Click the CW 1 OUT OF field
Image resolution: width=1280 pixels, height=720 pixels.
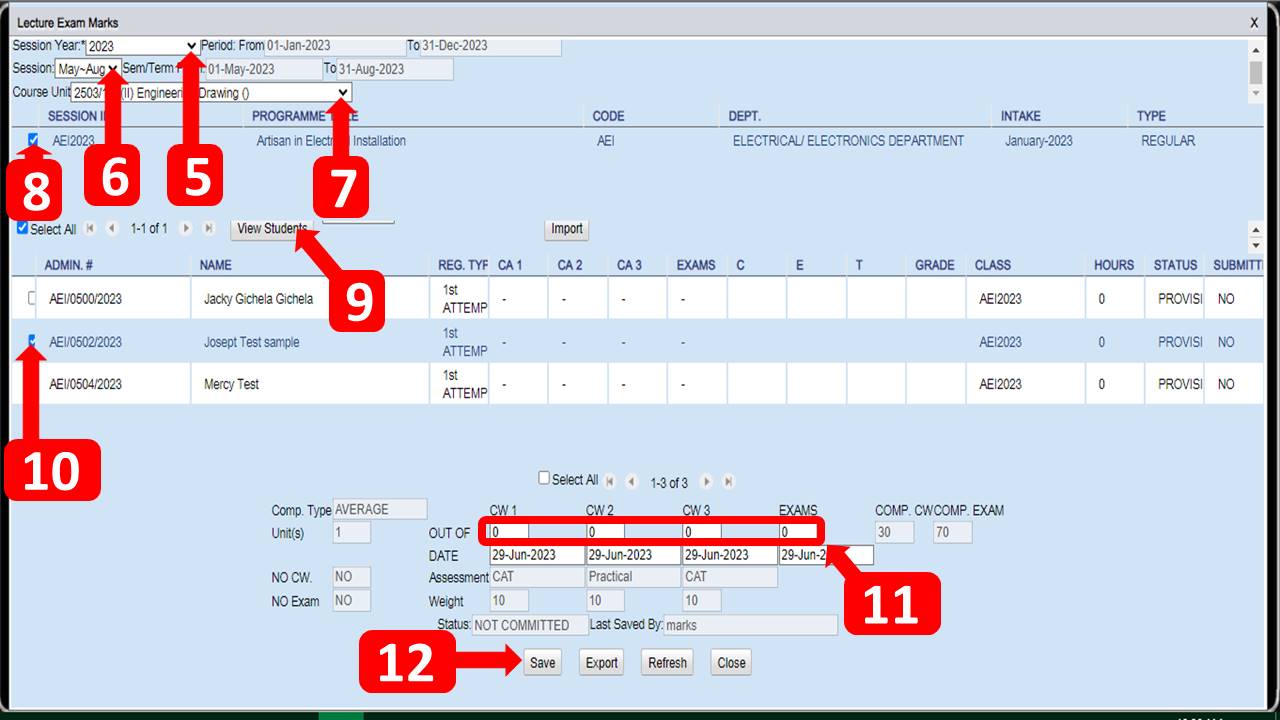point(508,532)
